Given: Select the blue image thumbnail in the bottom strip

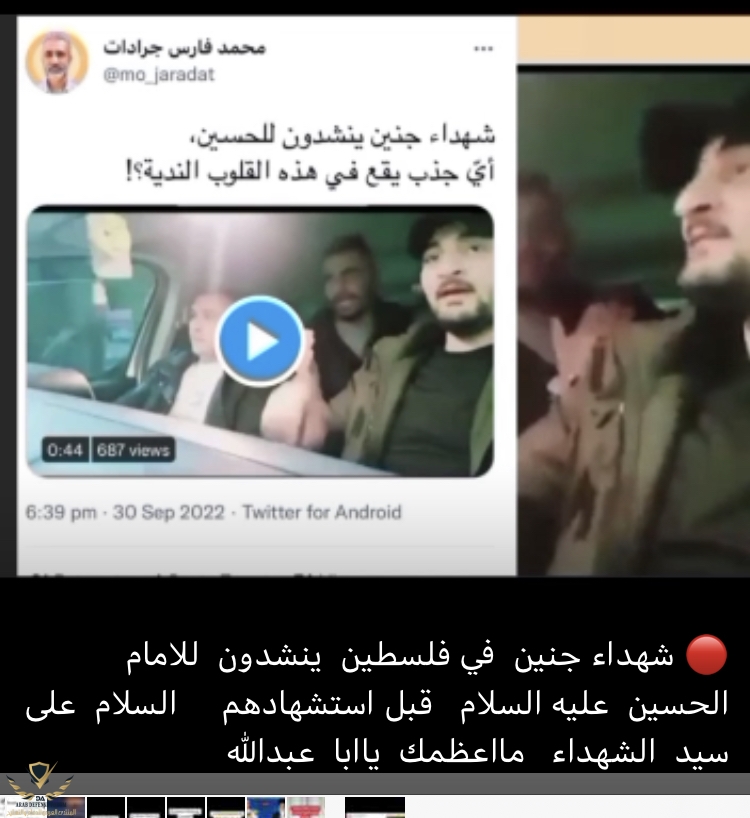Looking at the screenshot, I should (266, 807).
